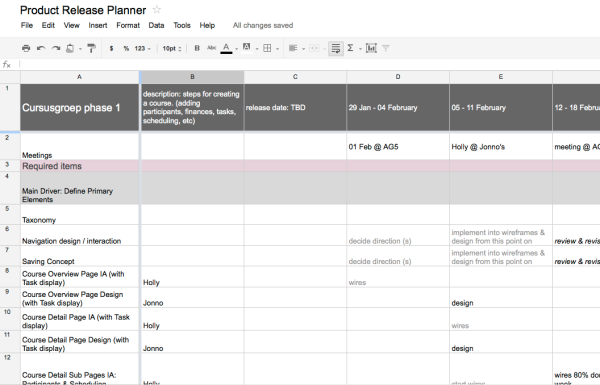
Task: Open the Edit menu
Action: (x=48, y=25)
